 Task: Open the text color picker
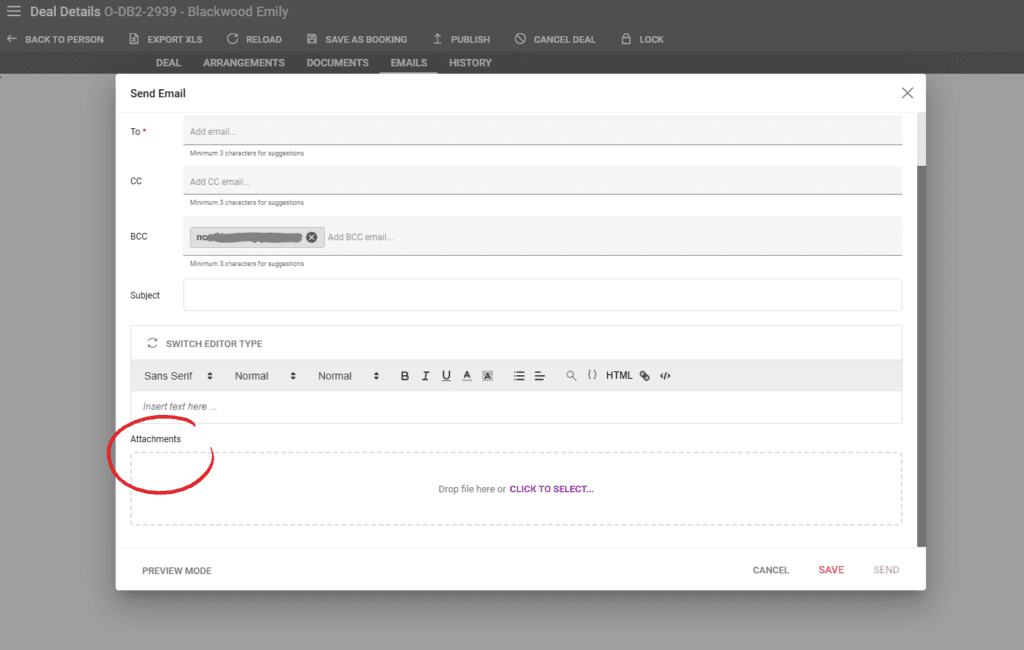(466, 375)
